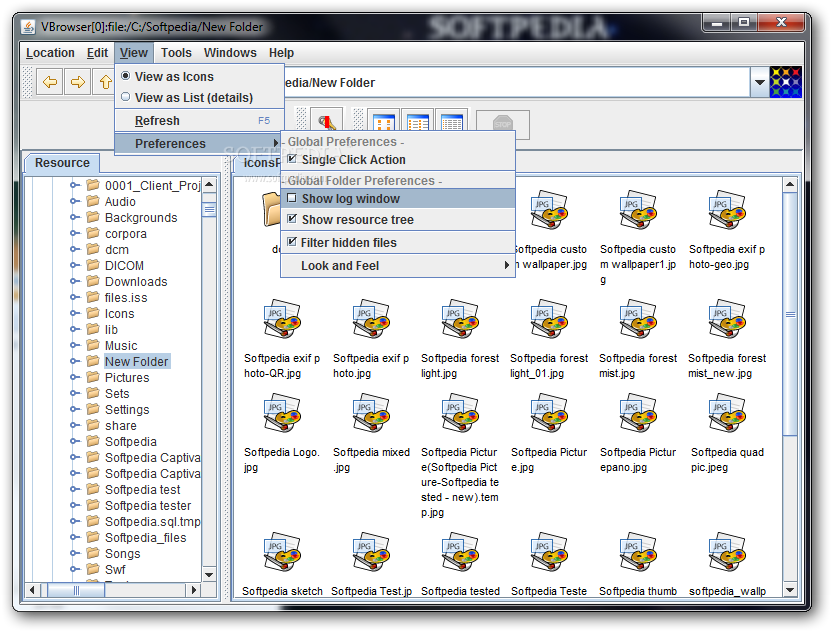Select corpora folder in resource tree
Screen dimensions: 832x632
click(125, 233)
